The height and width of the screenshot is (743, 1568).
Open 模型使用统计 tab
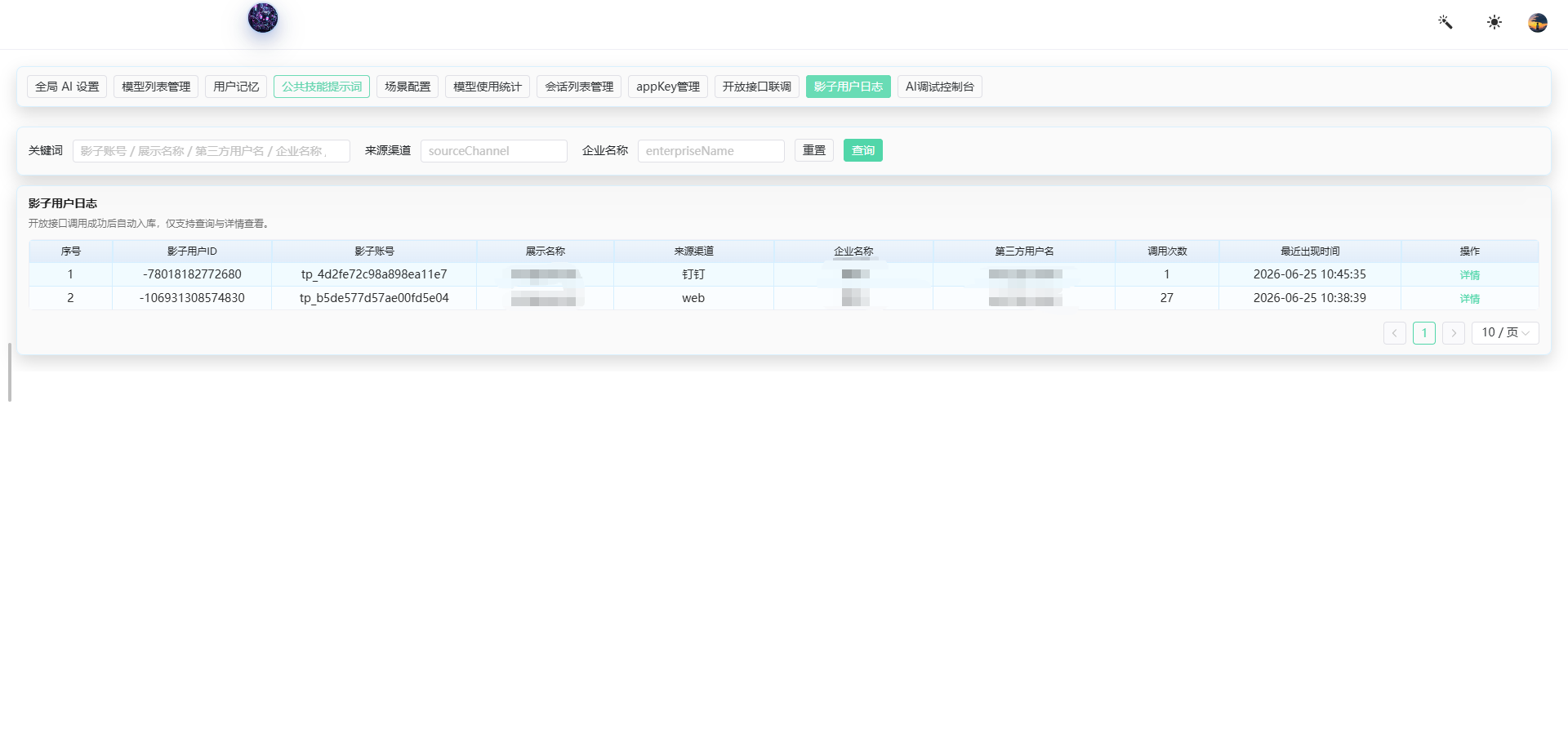[x=488, y=87]
